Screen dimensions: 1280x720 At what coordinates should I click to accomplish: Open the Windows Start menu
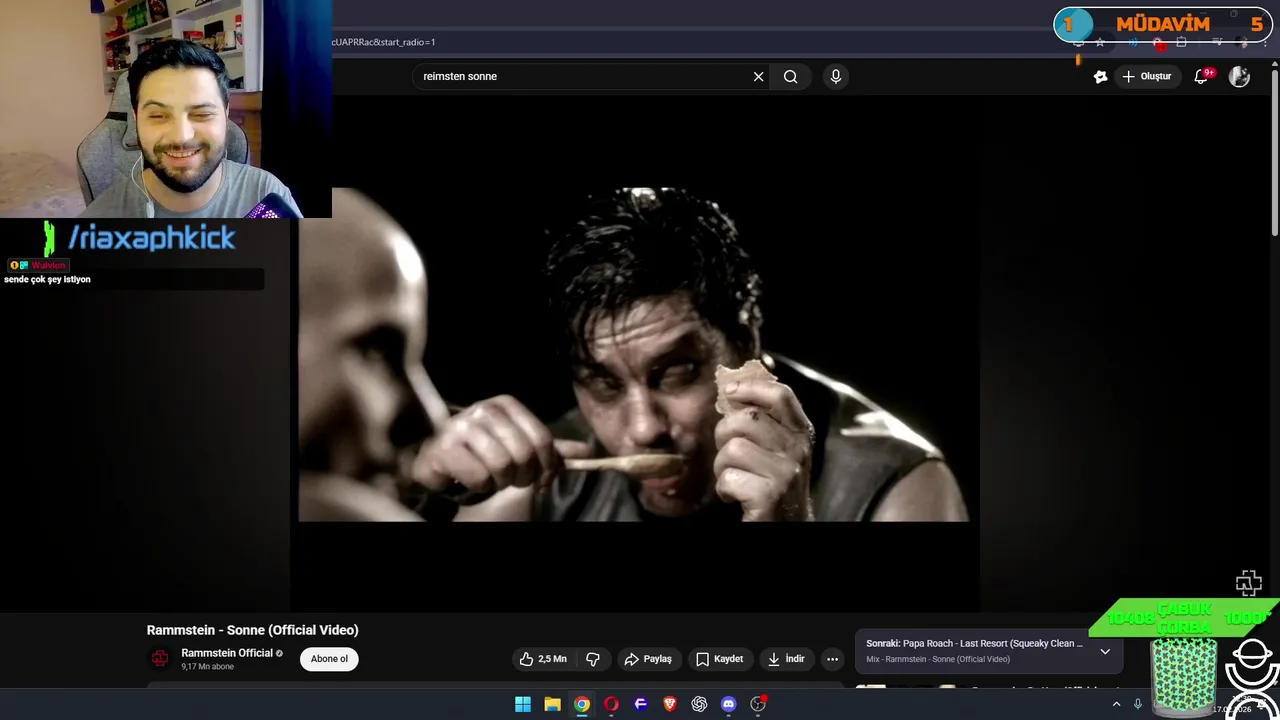(x=523, y=704)
